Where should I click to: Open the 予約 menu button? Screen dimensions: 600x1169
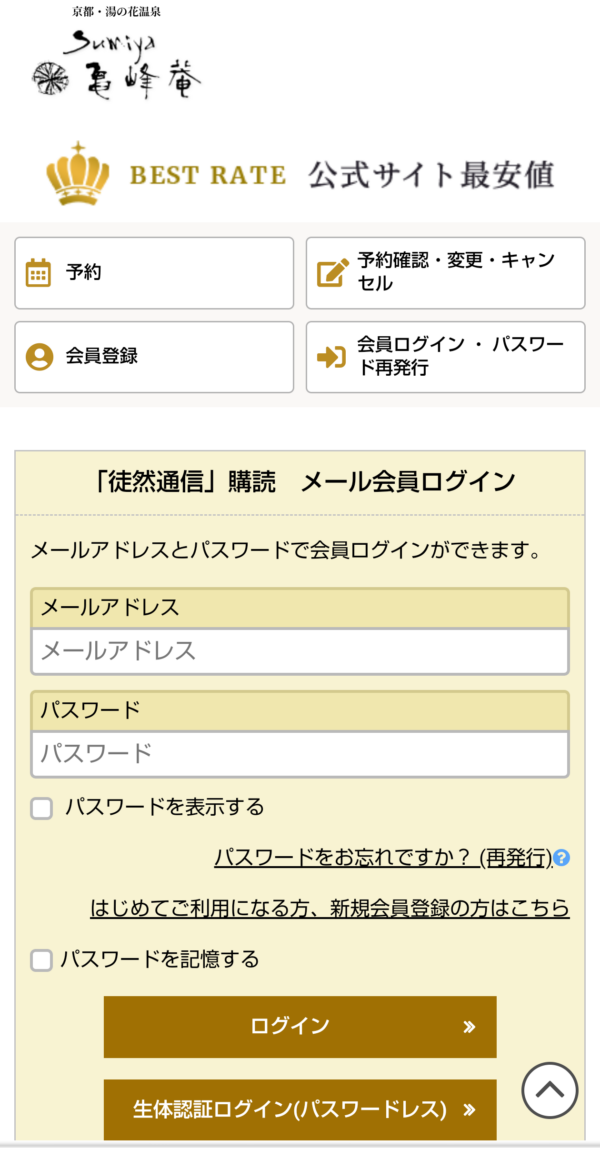click(154, 273)
